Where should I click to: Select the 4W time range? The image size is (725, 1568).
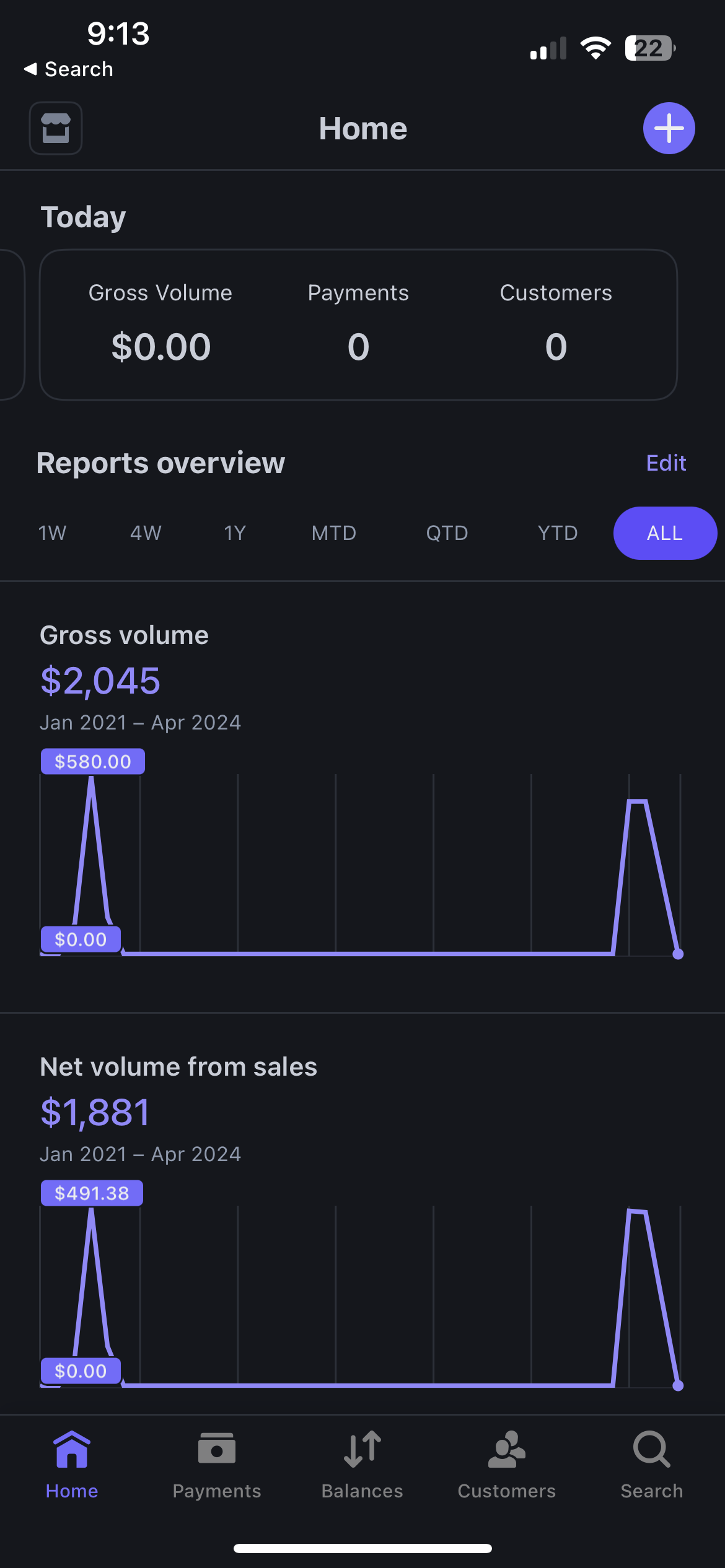[146, 533]
